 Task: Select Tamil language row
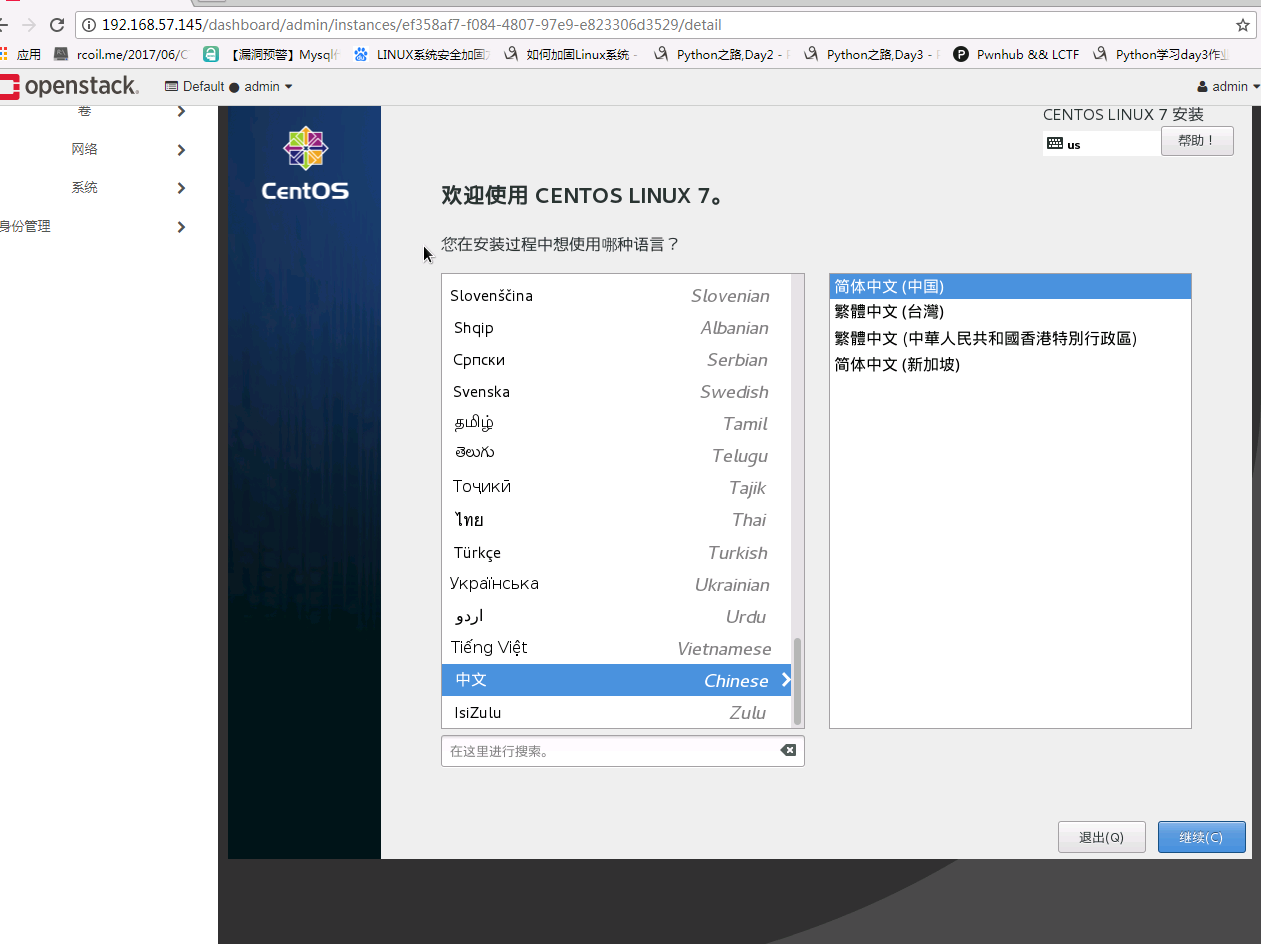(616, 424)
